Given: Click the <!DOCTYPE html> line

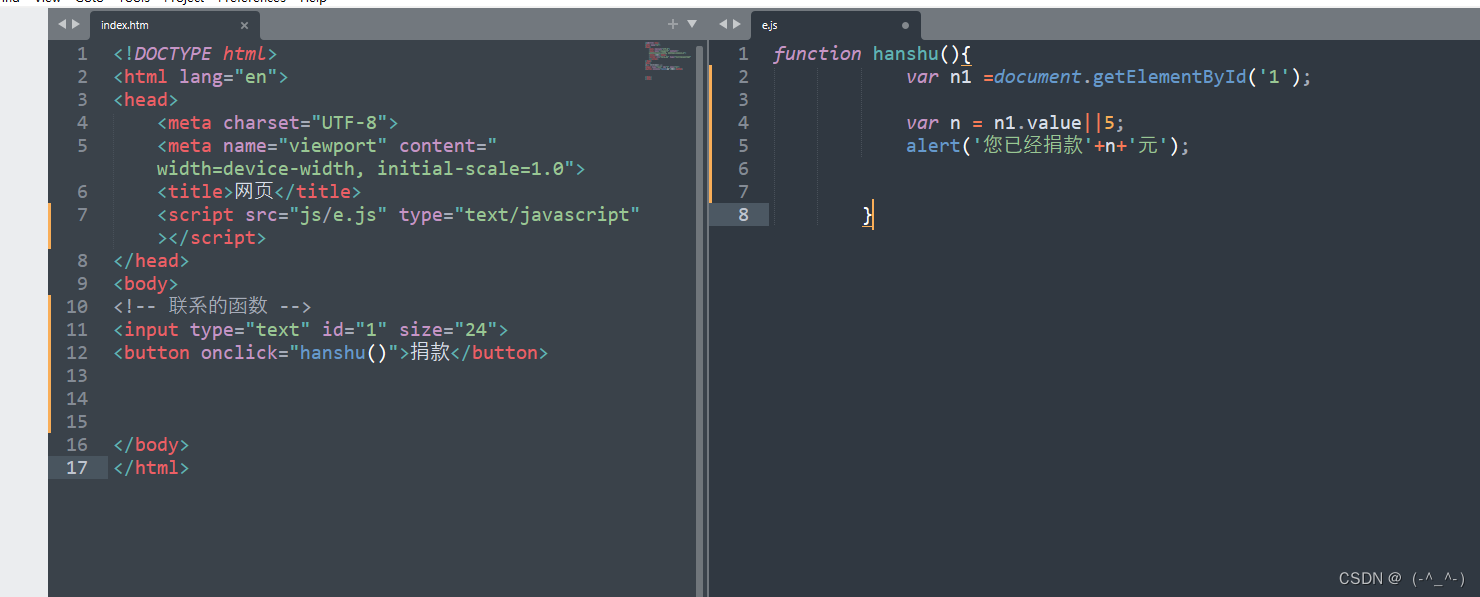Looking at the screenshot, I should 195,54.
